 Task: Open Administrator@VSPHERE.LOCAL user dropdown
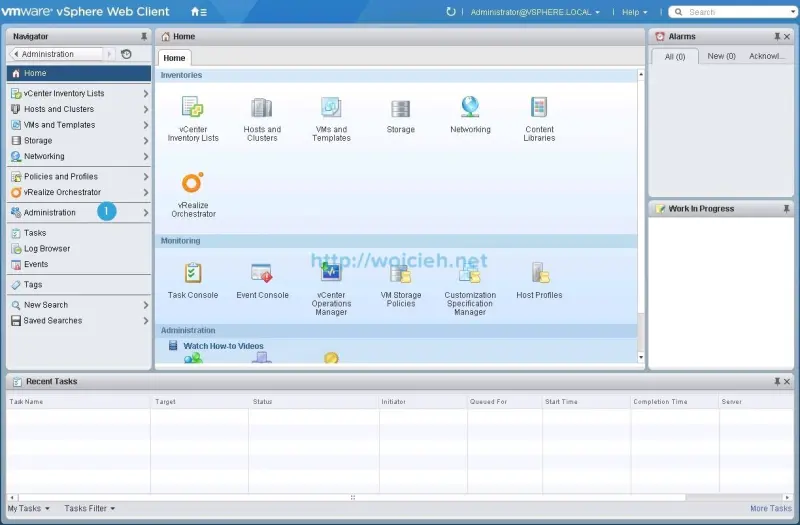(x=535, y=12)
